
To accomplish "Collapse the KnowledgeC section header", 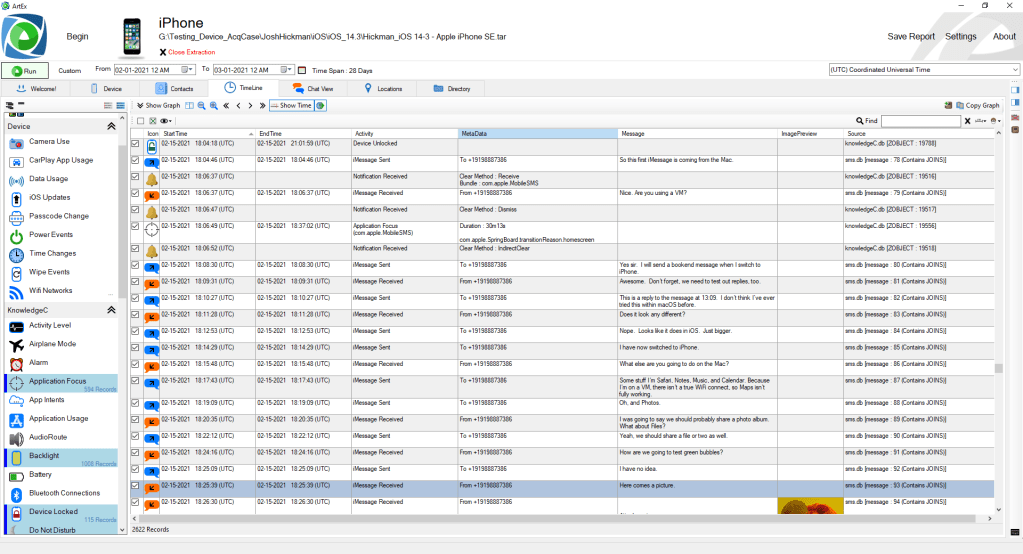I will tap(110, 310).
